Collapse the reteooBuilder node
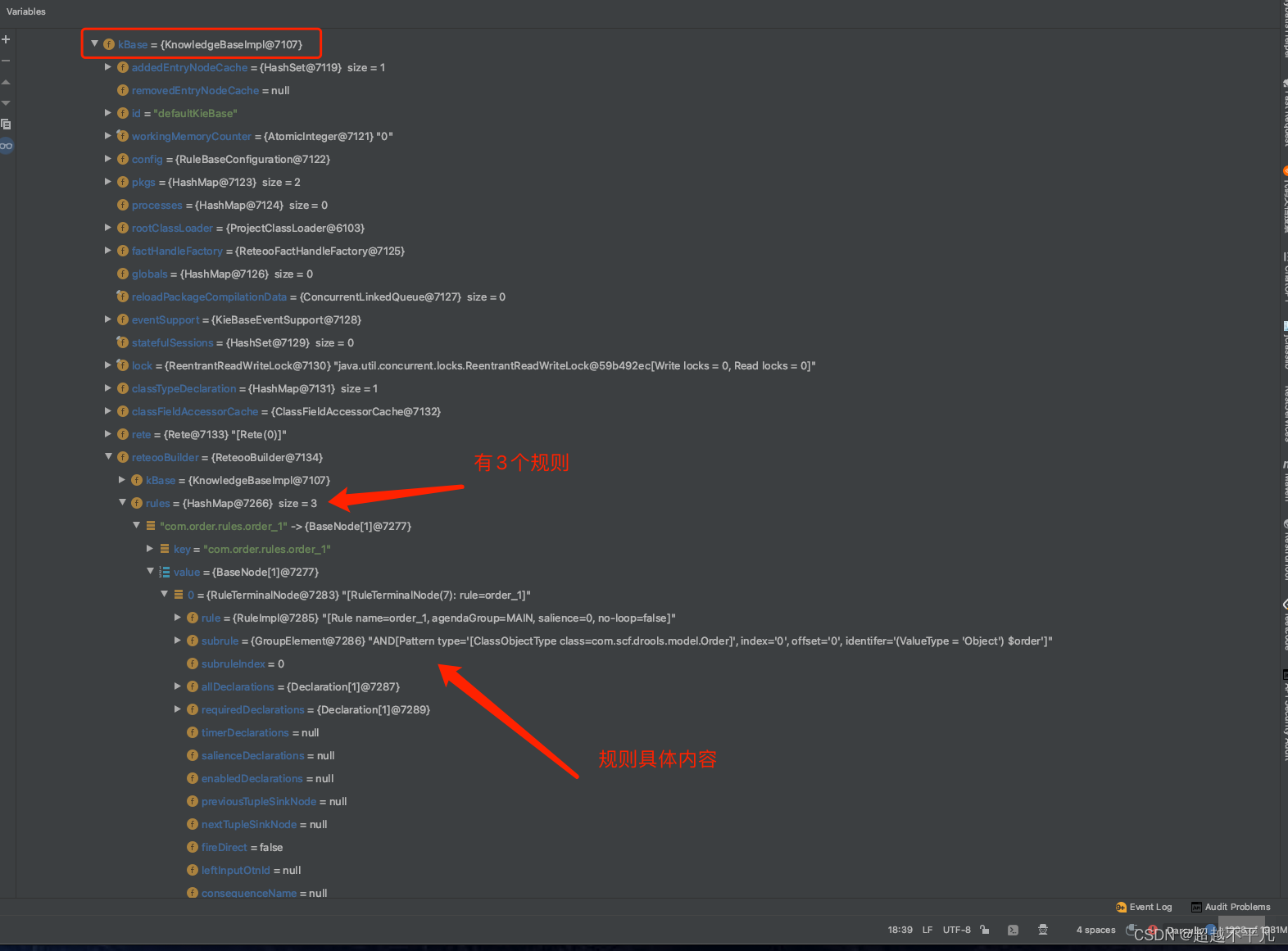The width and height of the screenshot is (1288, 951). click(108, 456)
